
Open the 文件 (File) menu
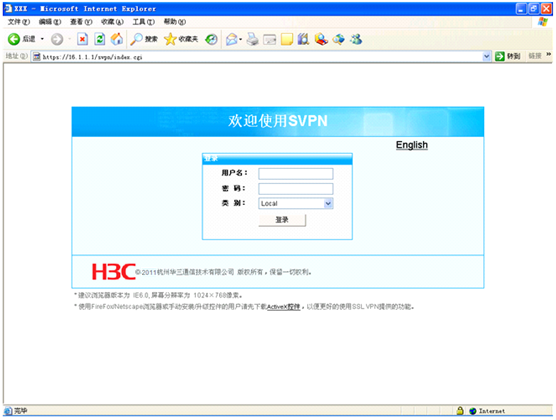[x=19, y=22]
